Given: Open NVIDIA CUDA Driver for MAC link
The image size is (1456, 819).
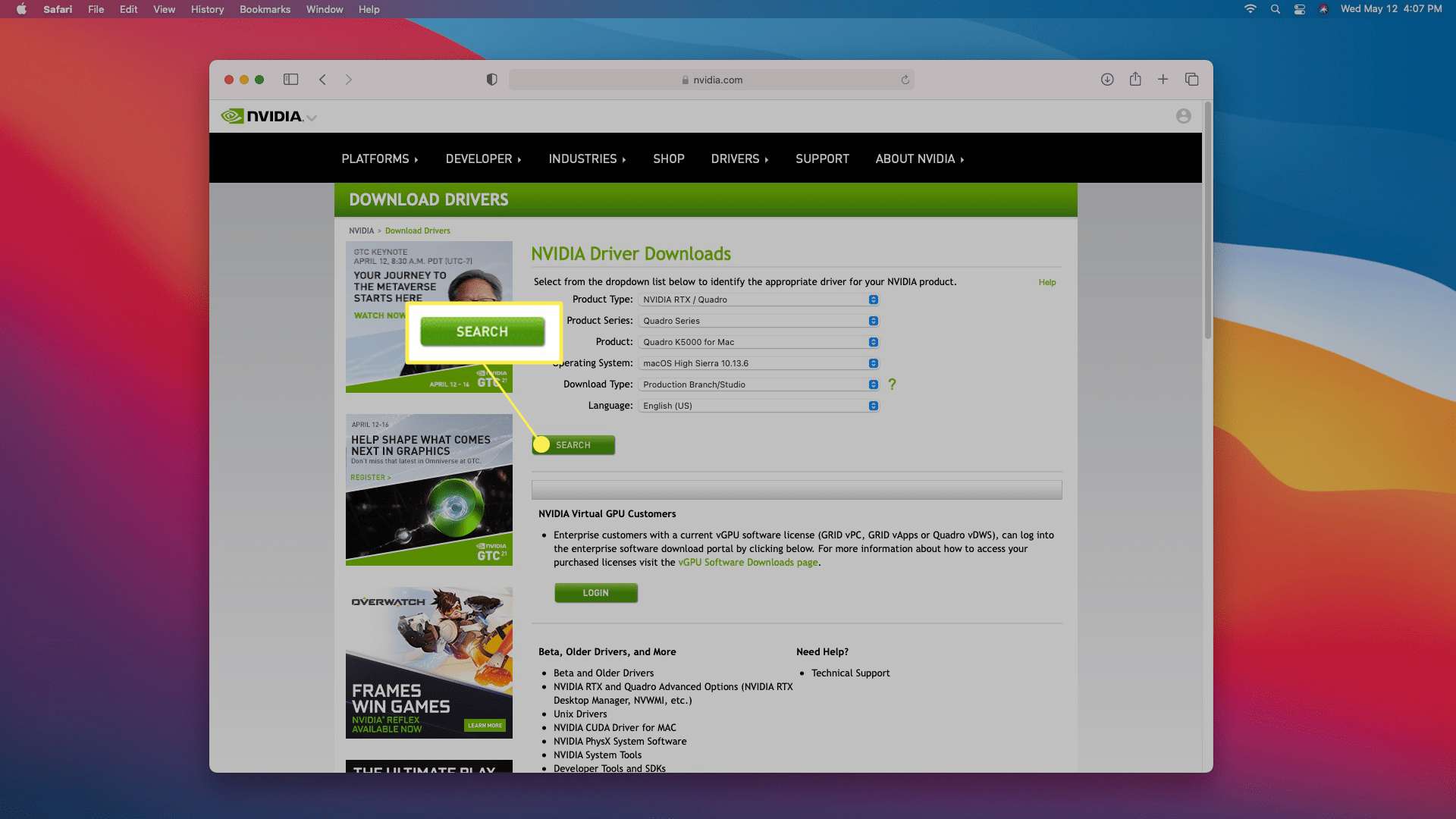Looking at the screenshot, I should click(615, 728).
